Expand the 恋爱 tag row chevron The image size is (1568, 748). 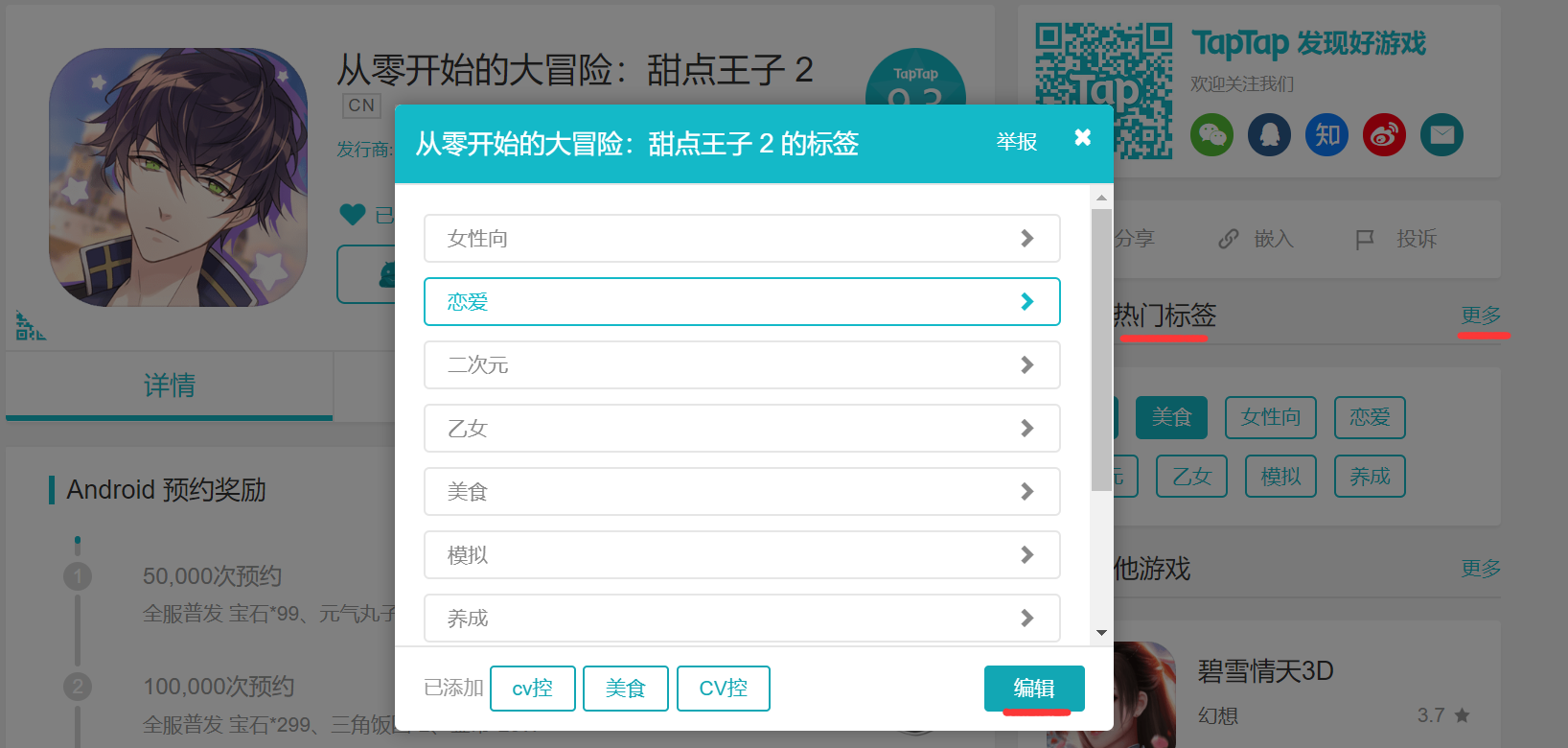1027,301
